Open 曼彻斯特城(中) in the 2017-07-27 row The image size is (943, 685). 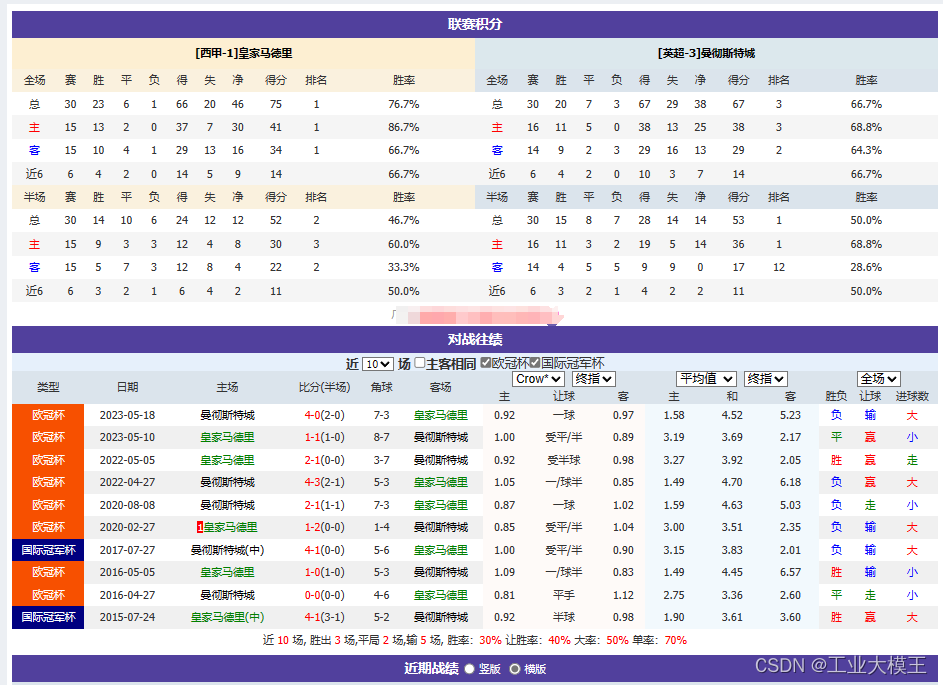pos(227,550)
